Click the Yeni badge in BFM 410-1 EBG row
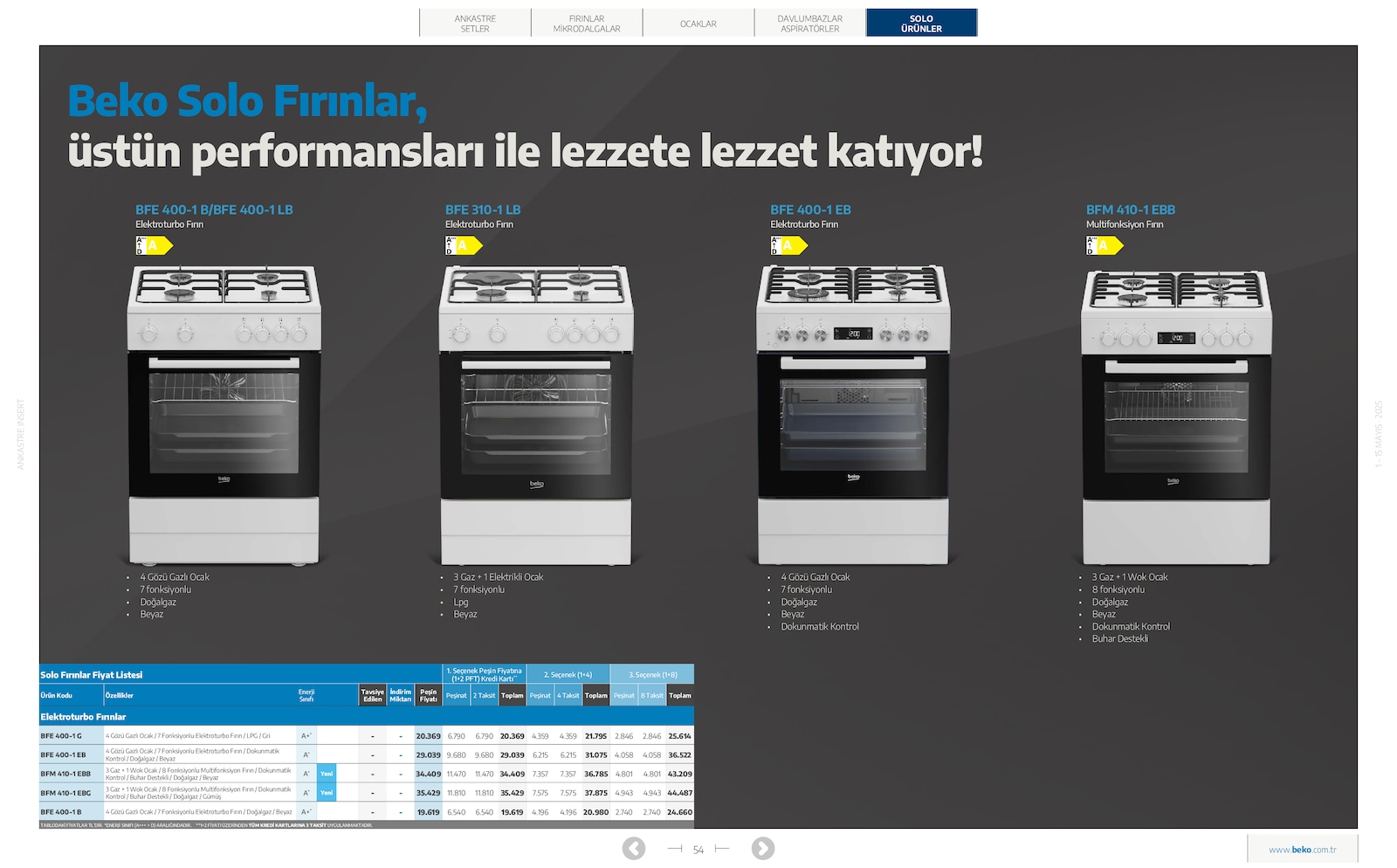The height and width of the screenshot is (868, 1397). click(327, 793)
